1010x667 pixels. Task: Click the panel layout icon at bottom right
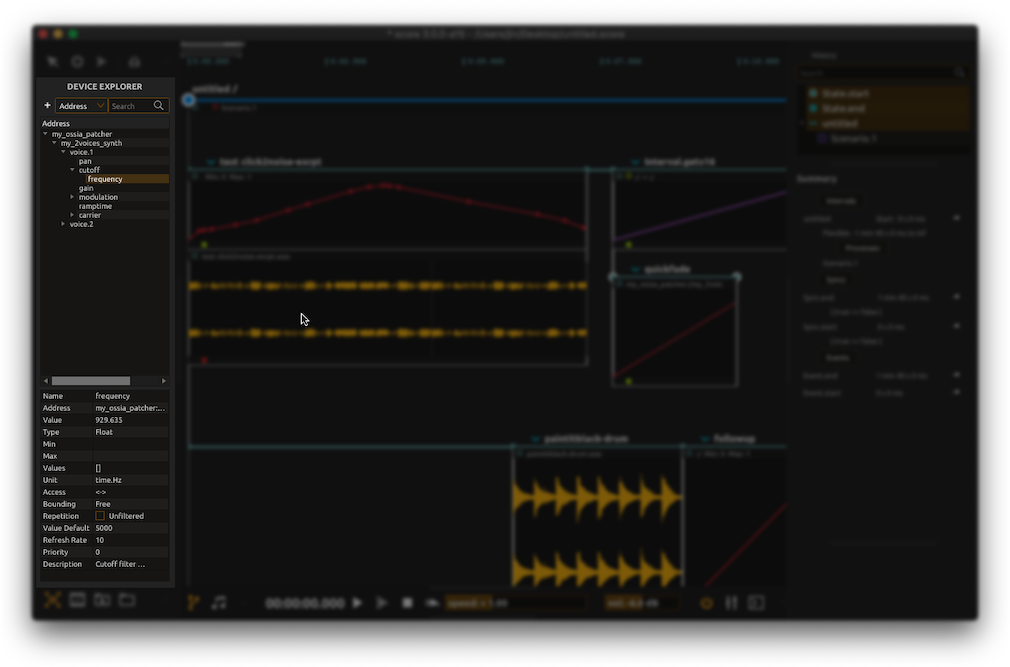click(756, 603)
